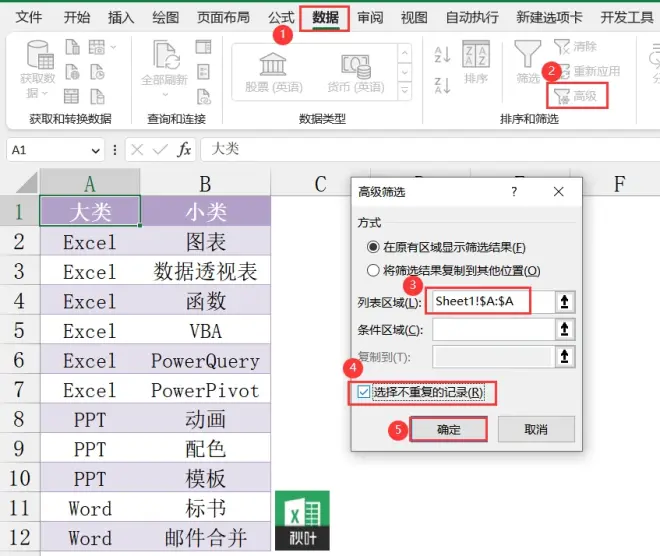The image size is (660, 556).
Task: Click the Existing Connections icon
Action: [x=97, y=96]
